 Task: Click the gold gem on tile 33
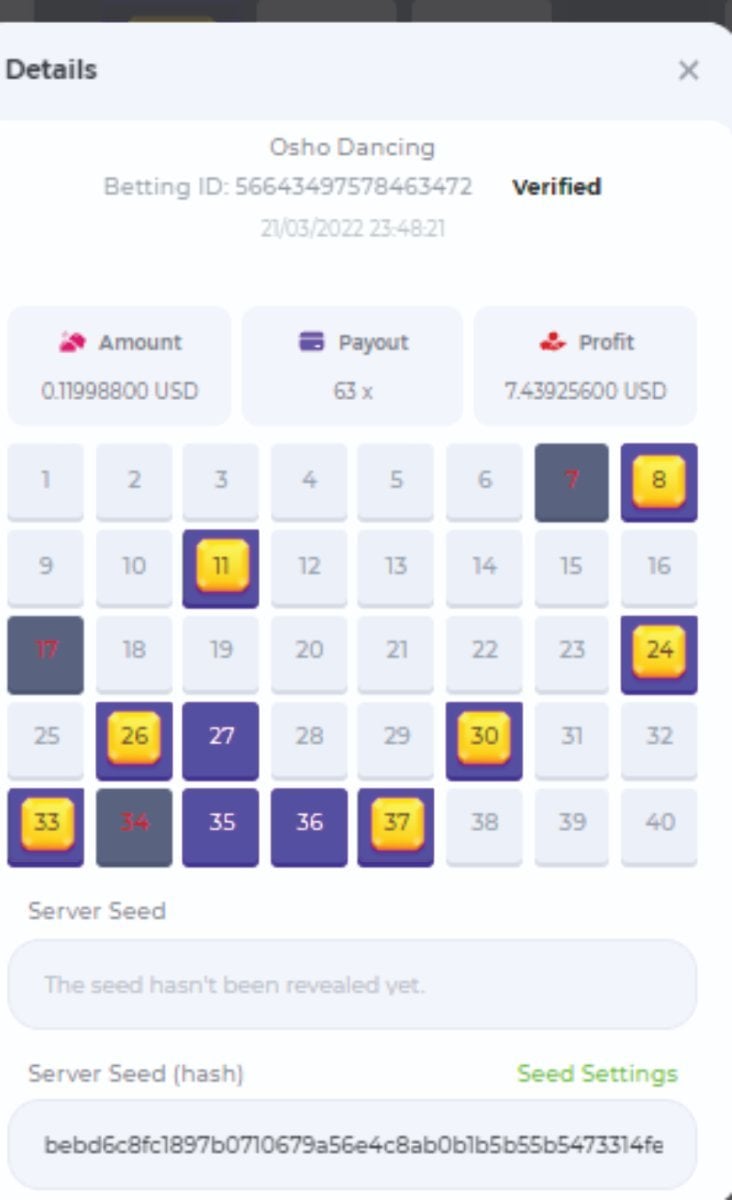point(46,824)
